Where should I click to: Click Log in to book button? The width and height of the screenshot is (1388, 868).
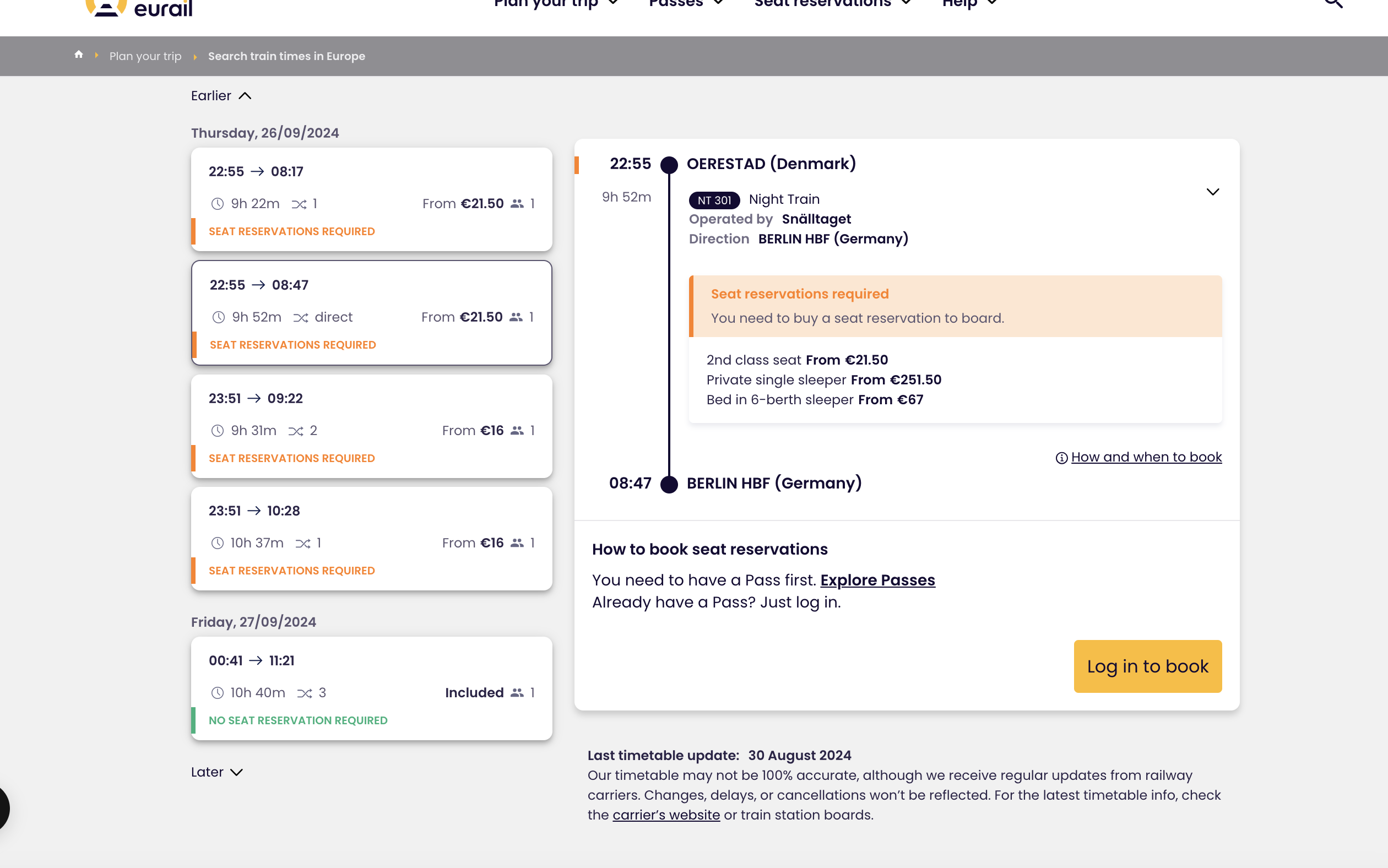coord(1147,666)
